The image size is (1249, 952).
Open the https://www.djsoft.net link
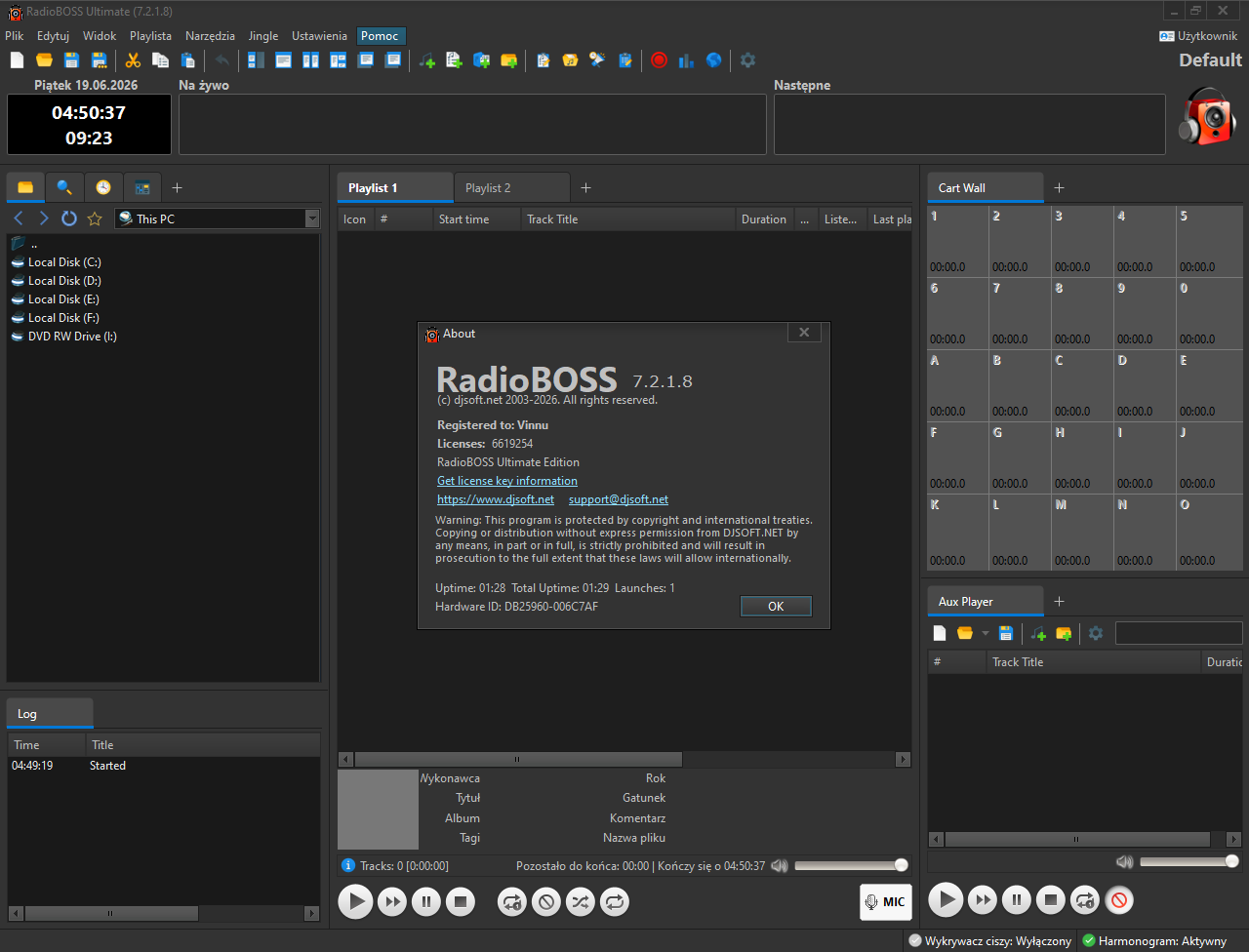tap(496, 499)
